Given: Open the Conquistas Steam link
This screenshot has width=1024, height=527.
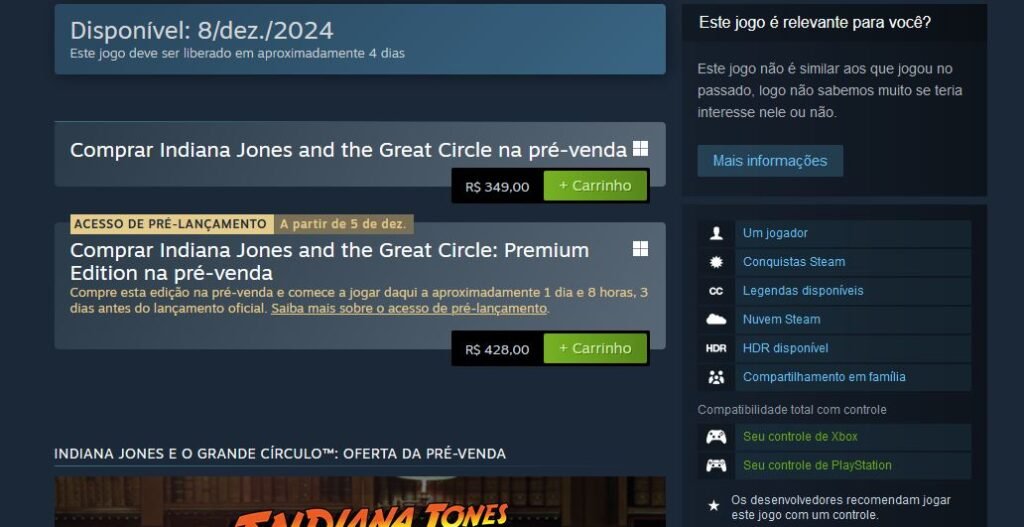Looking at the screenshot, I should (793, 262).
